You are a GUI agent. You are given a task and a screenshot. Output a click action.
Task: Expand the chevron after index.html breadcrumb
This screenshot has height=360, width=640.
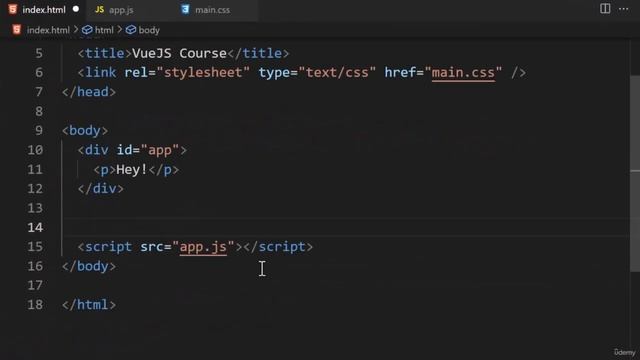[76, 30]
